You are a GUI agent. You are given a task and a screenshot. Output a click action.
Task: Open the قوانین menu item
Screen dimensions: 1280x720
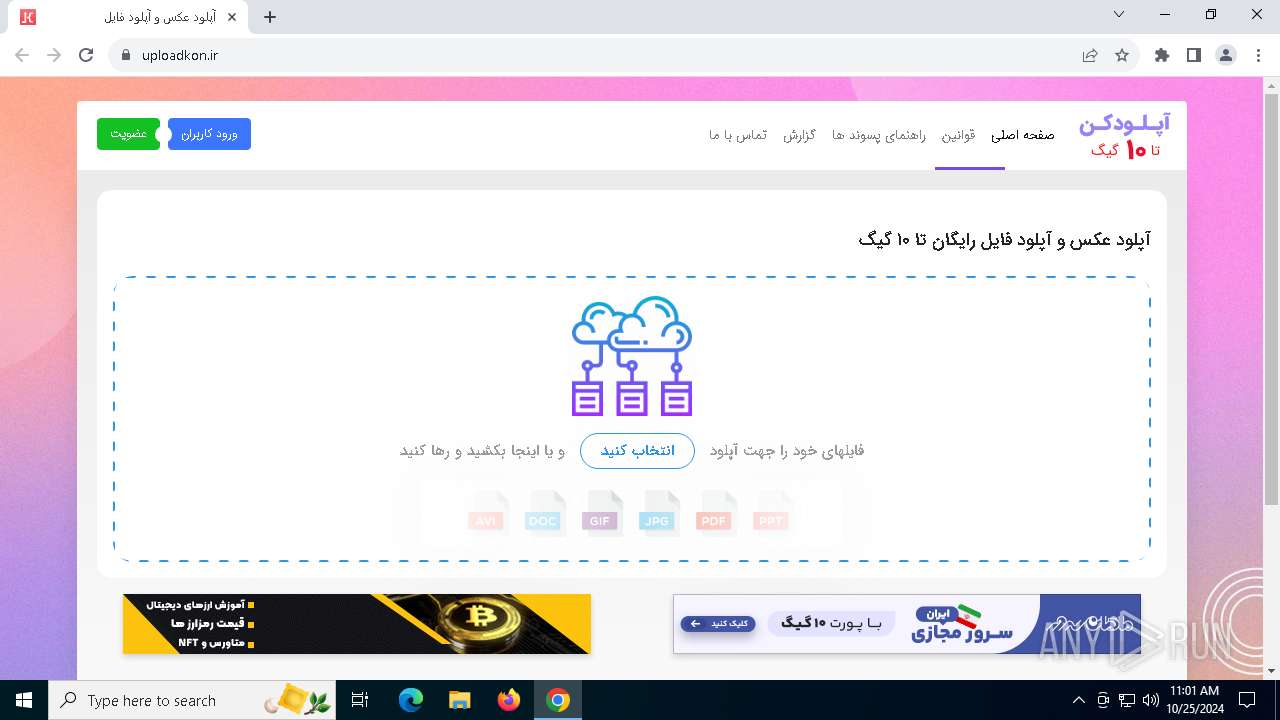click(958, 135)
